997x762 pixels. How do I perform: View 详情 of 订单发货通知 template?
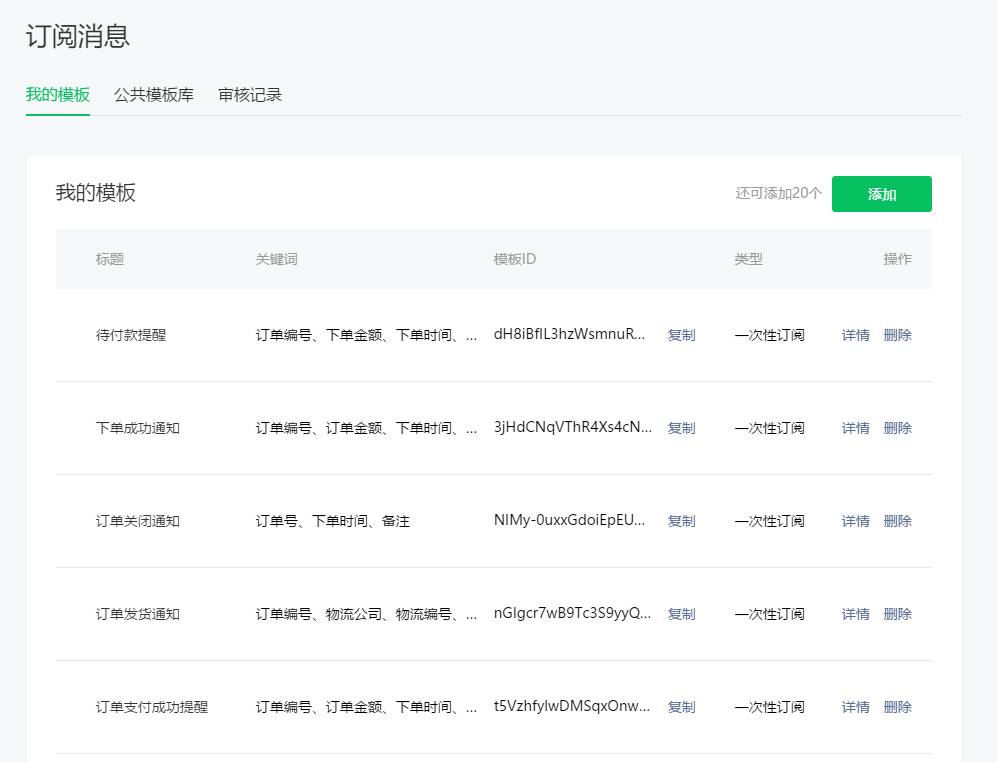coord(855,614)
